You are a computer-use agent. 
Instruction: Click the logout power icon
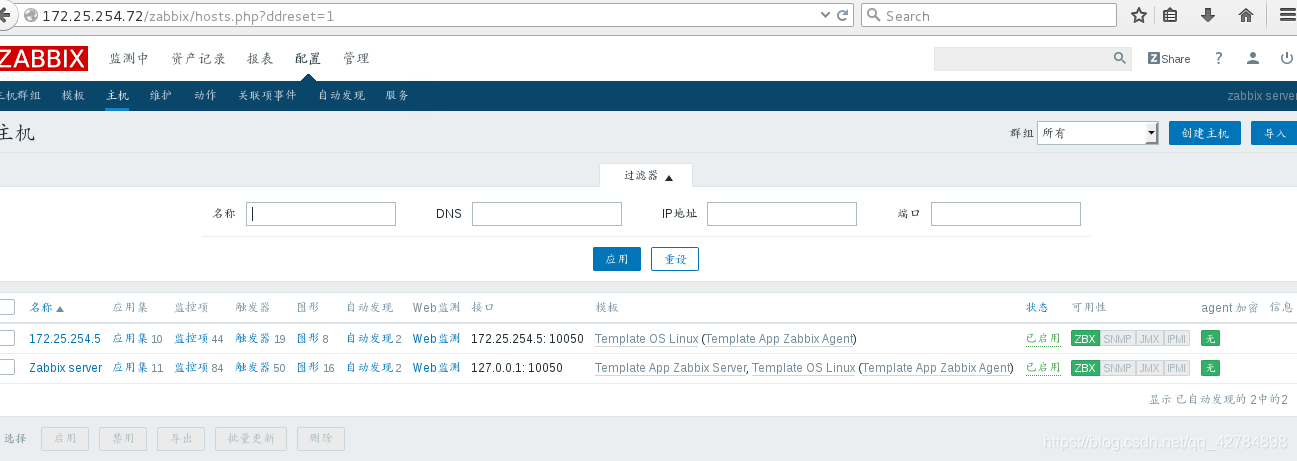point(1287,59)
